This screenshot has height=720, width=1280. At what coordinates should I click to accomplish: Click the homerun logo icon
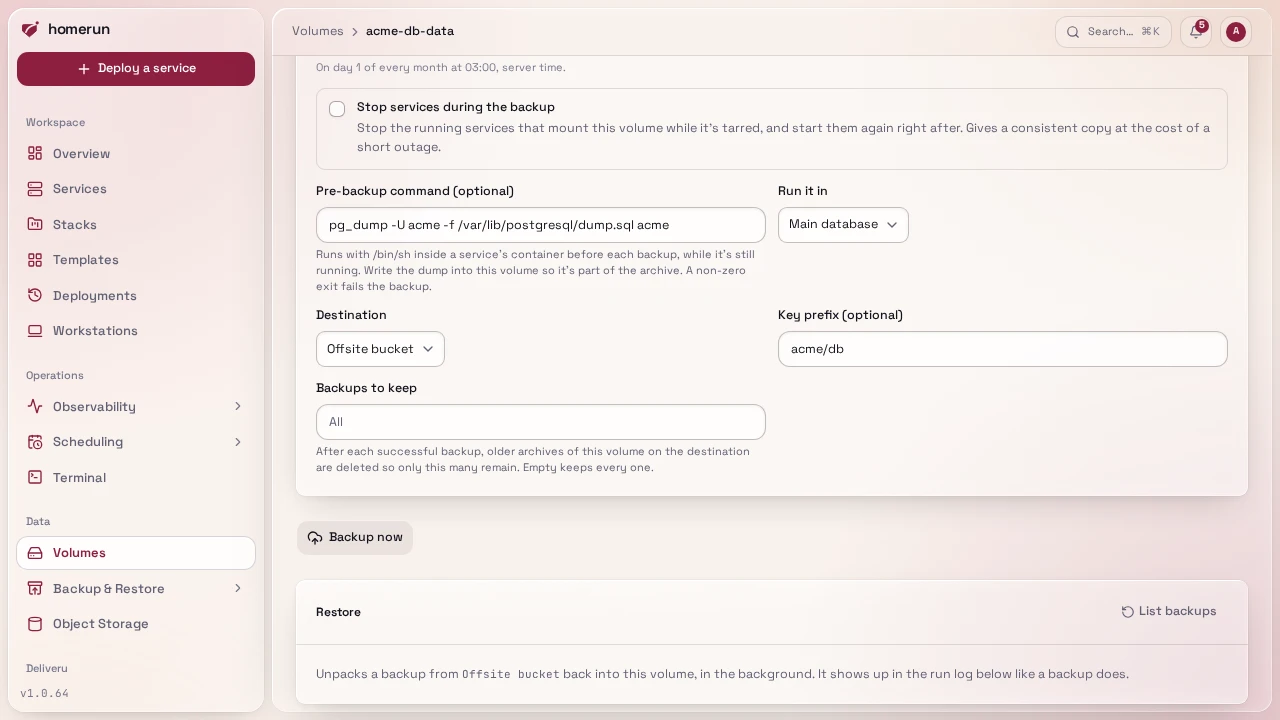[x=30, y=29]
